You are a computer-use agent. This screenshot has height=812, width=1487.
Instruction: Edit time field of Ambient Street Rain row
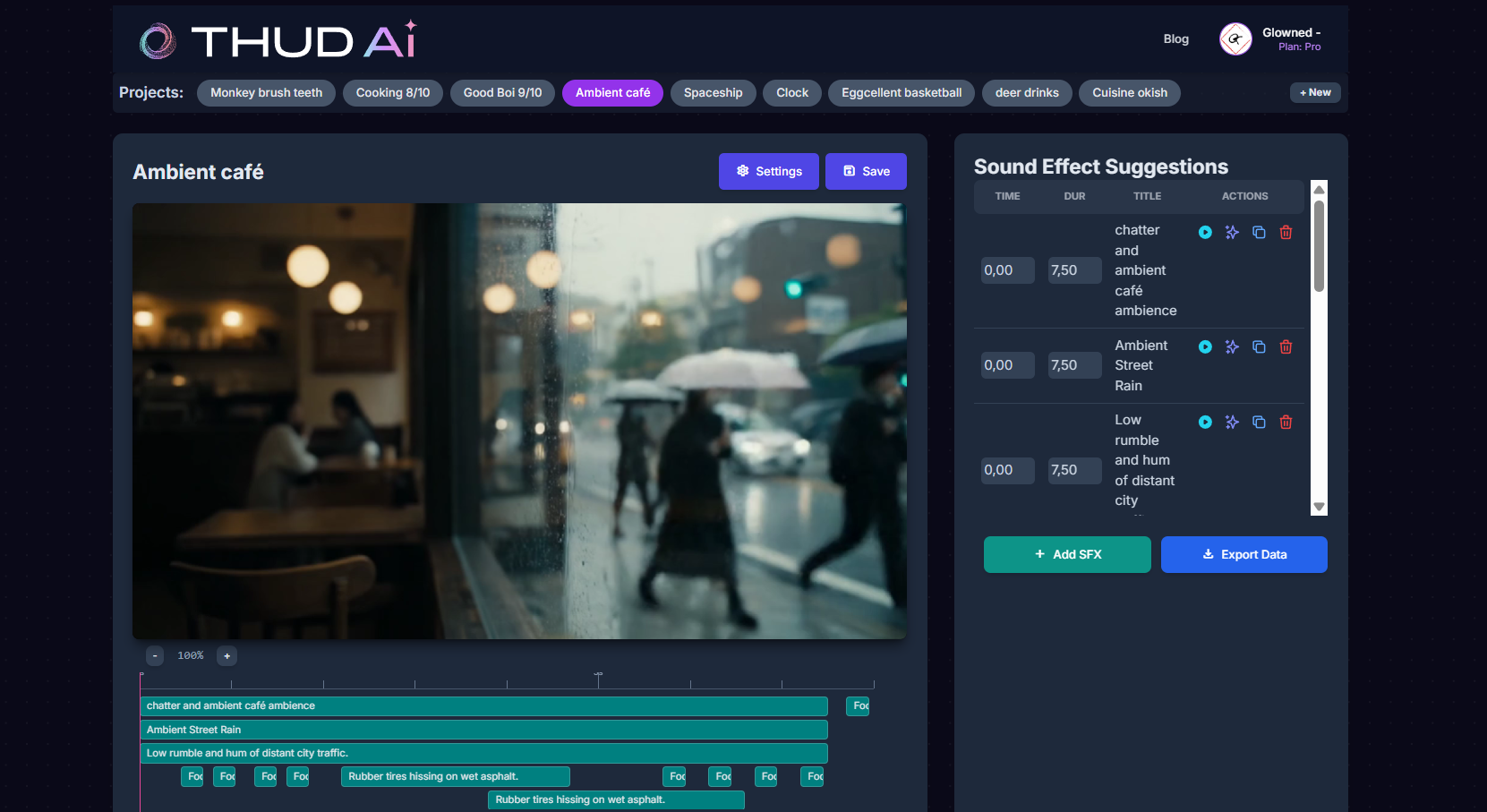1008,365
